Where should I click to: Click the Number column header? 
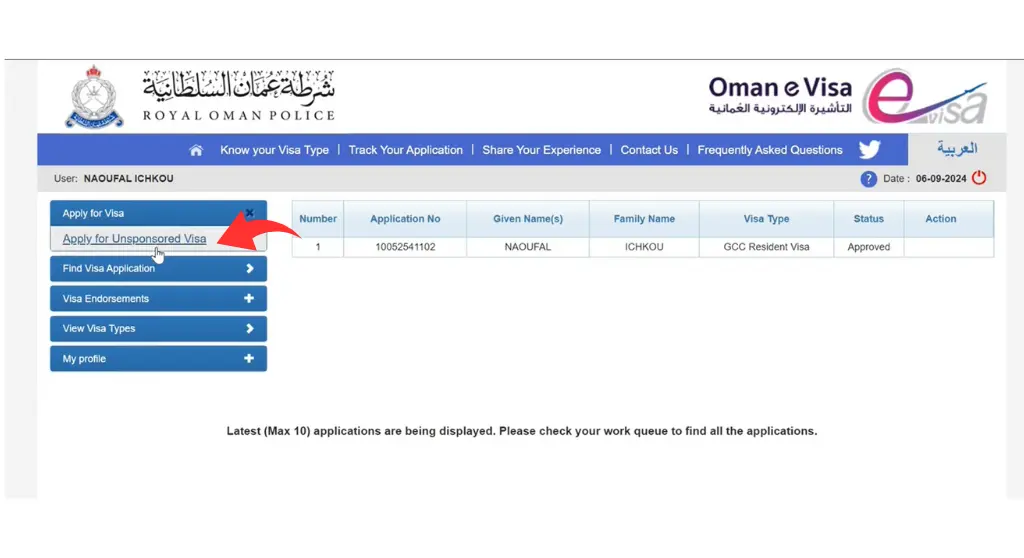coord(318,219)
